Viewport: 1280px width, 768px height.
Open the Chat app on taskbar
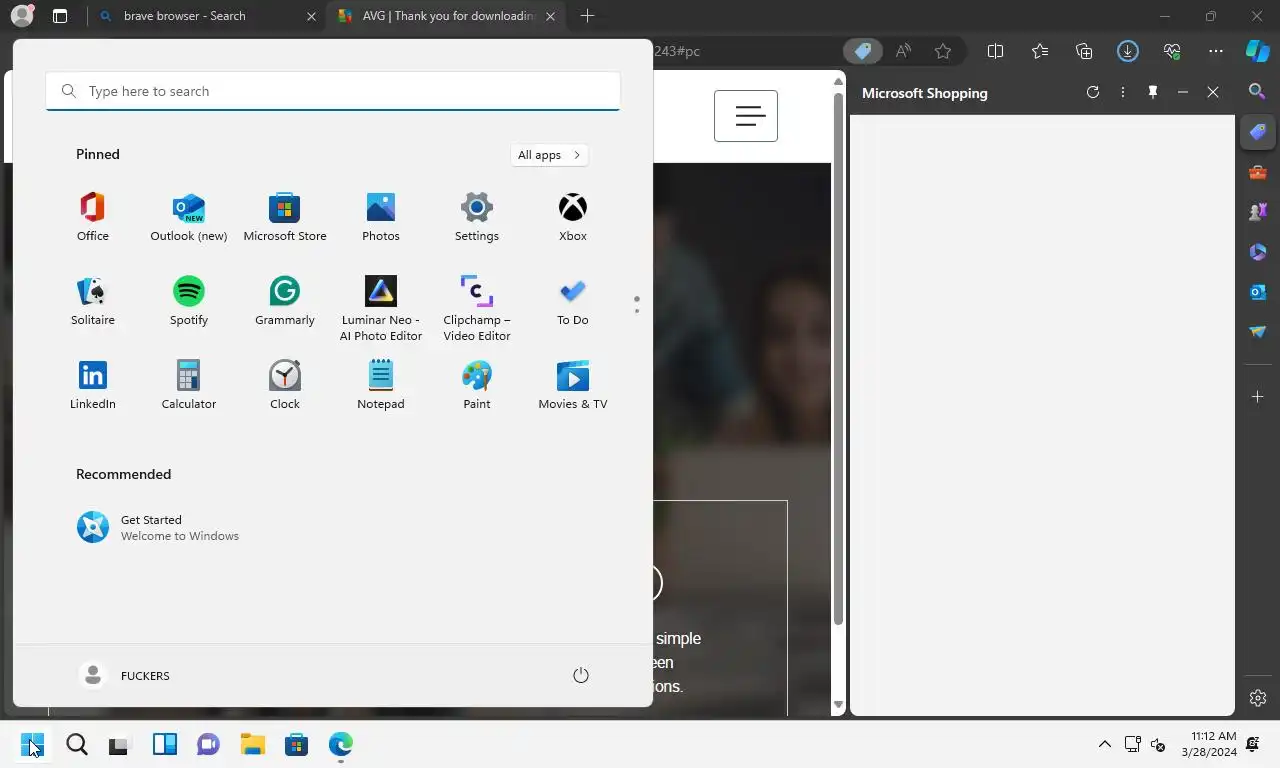pyautogui.click(x=208, y=744)
